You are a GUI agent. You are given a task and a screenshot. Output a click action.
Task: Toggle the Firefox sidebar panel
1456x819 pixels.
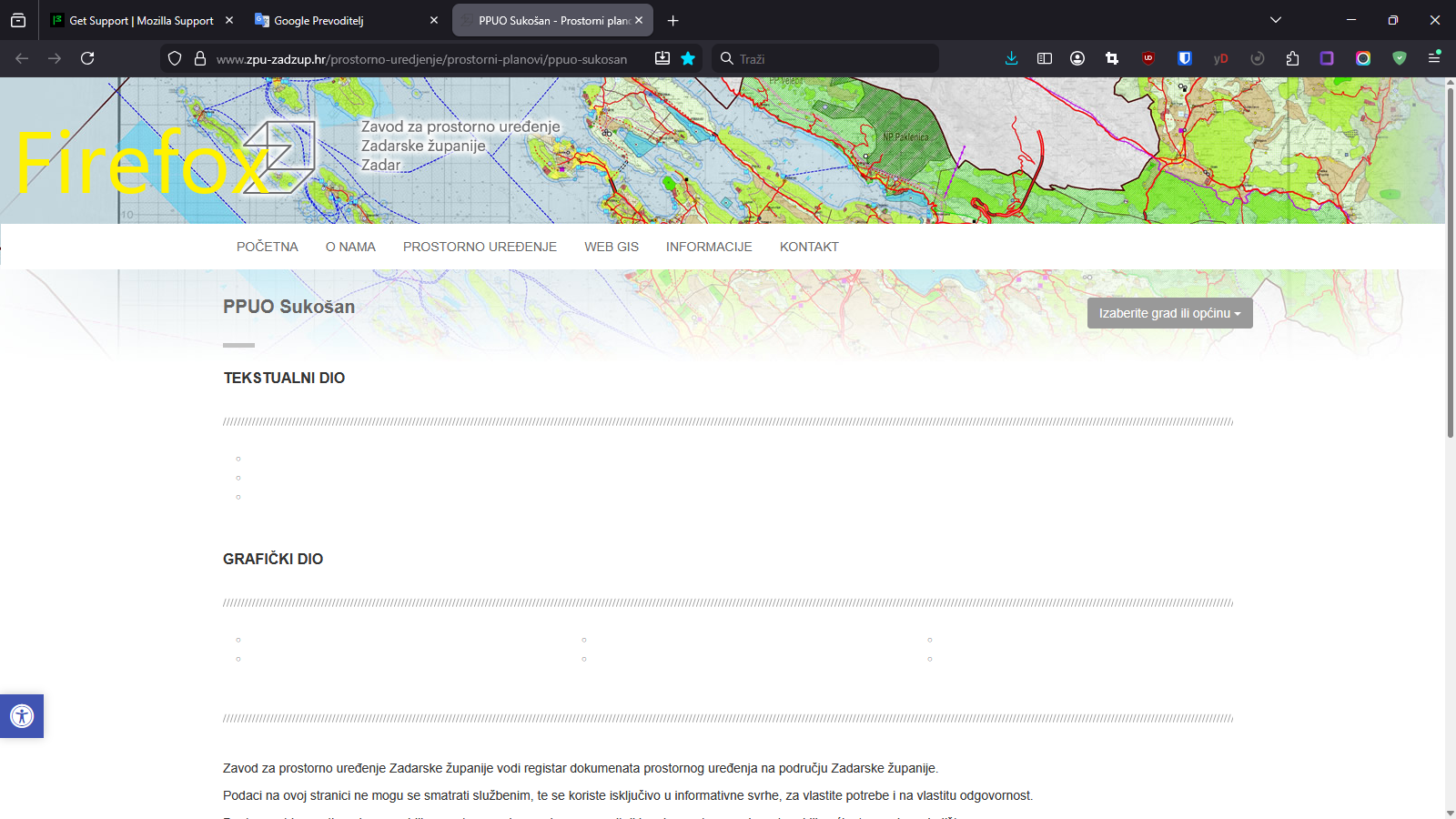tap(1045, 58)
